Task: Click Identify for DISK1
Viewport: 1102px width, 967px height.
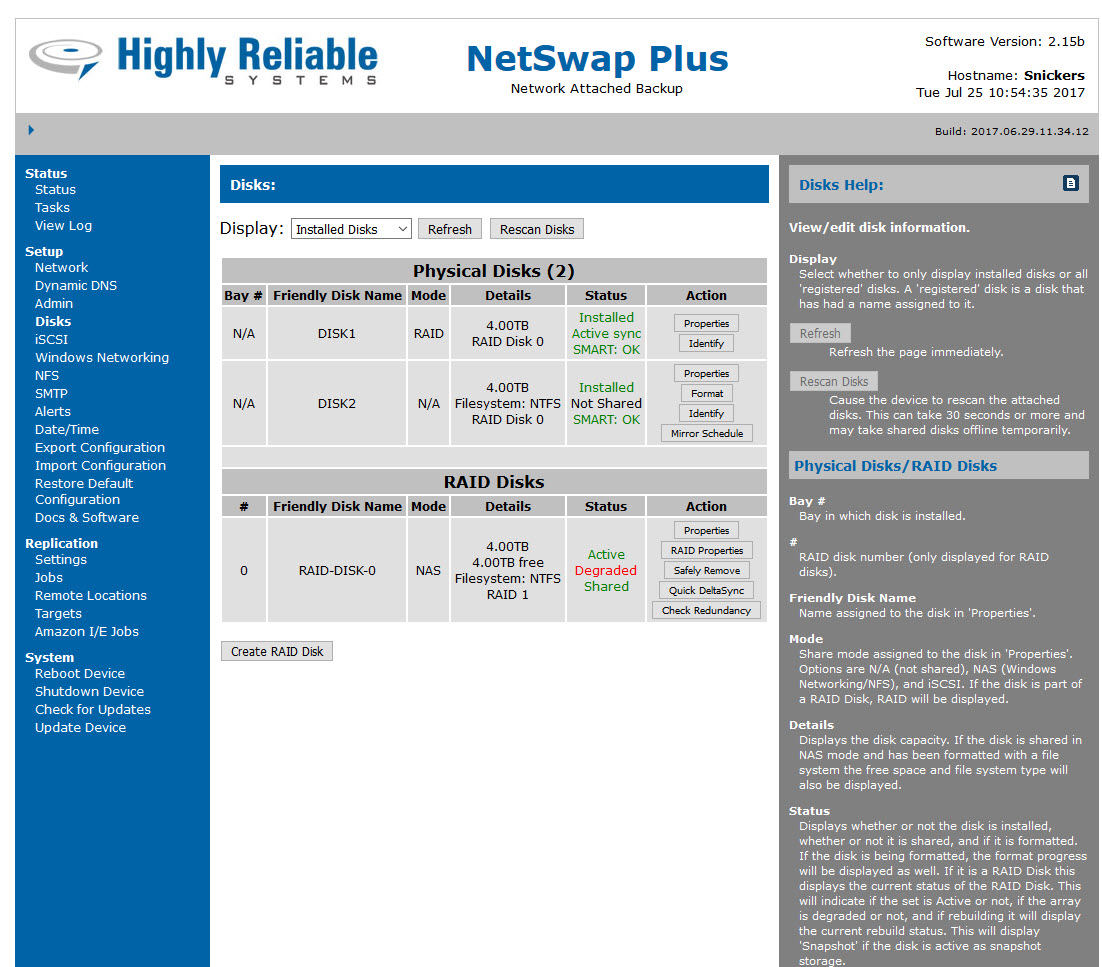Action: [706, 343]
